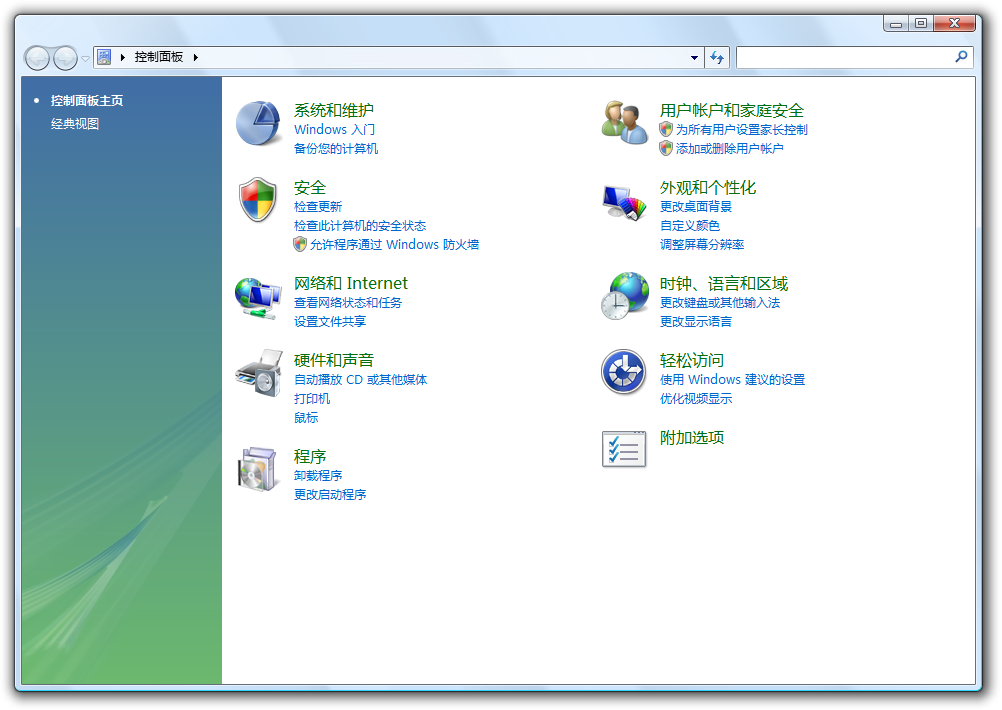This screenshot has height=710, width=1002.
Task: Click shield icon beside 允许程序通过 Windows 防火墙
Action: tap(300, 244)
